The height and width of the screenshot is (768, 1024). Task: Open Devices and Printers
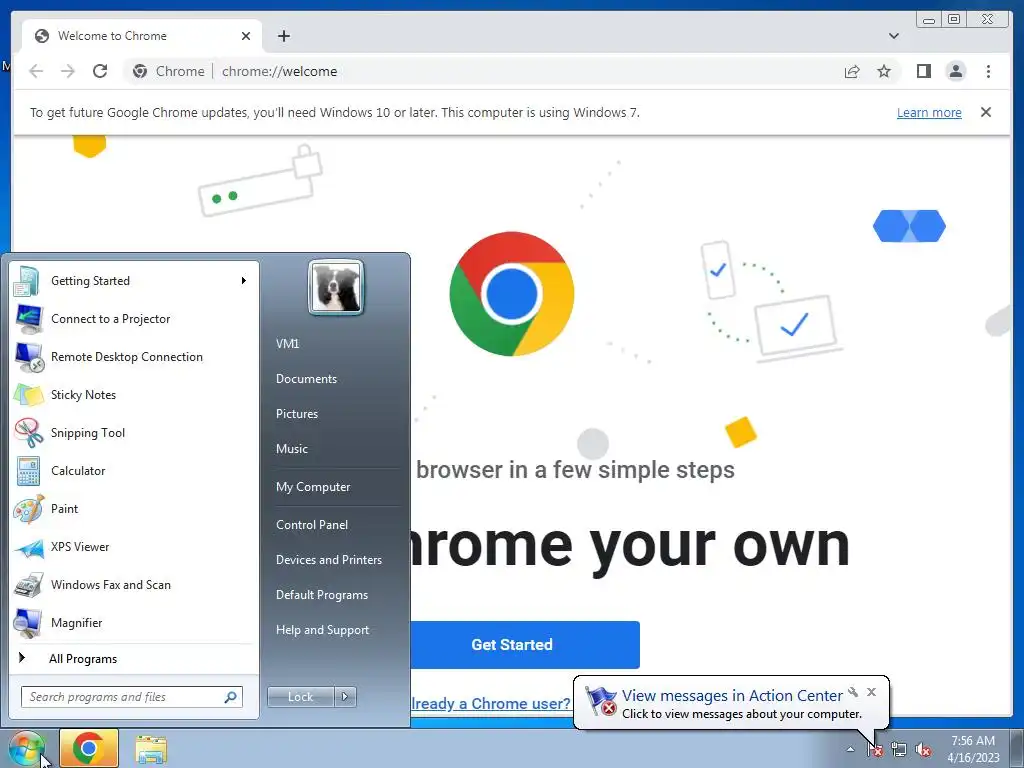click(328, 560)
